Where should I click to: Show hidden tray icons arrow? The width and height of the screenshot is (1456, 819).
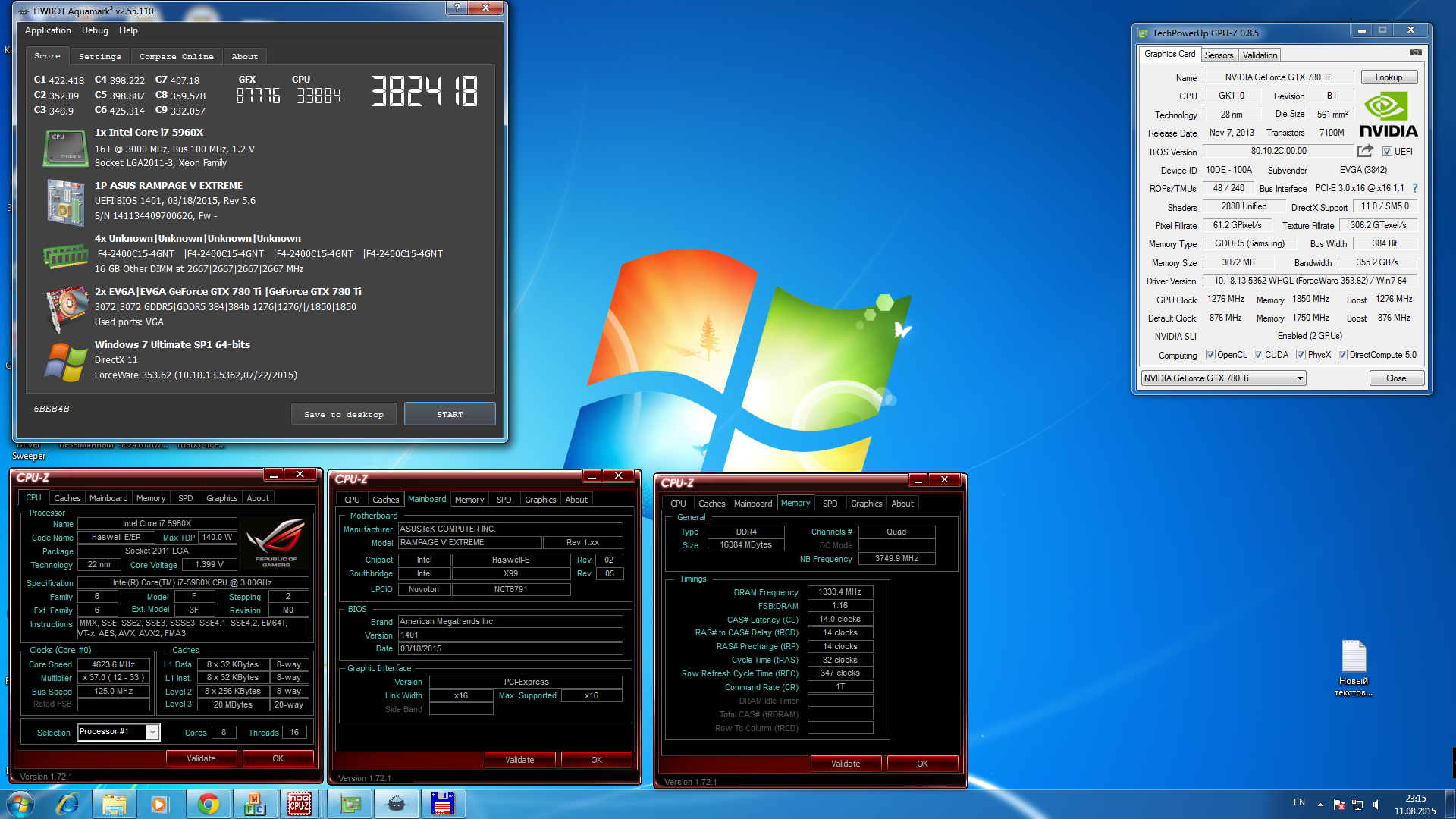1320,805
